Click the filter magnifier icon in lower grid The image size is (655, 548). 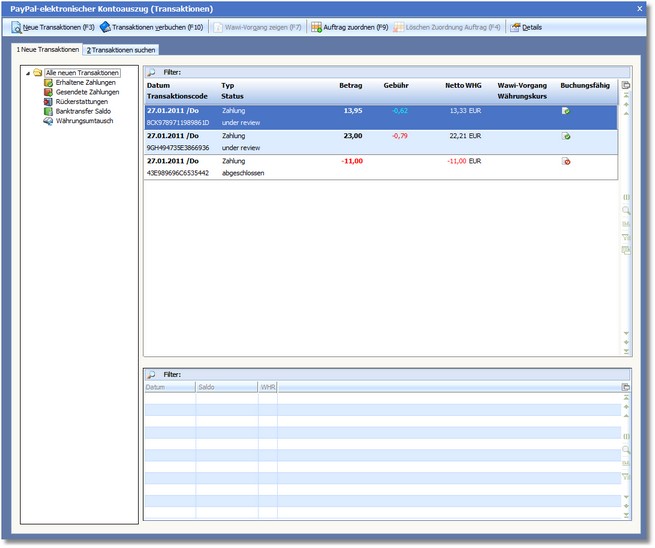(151, 374)
